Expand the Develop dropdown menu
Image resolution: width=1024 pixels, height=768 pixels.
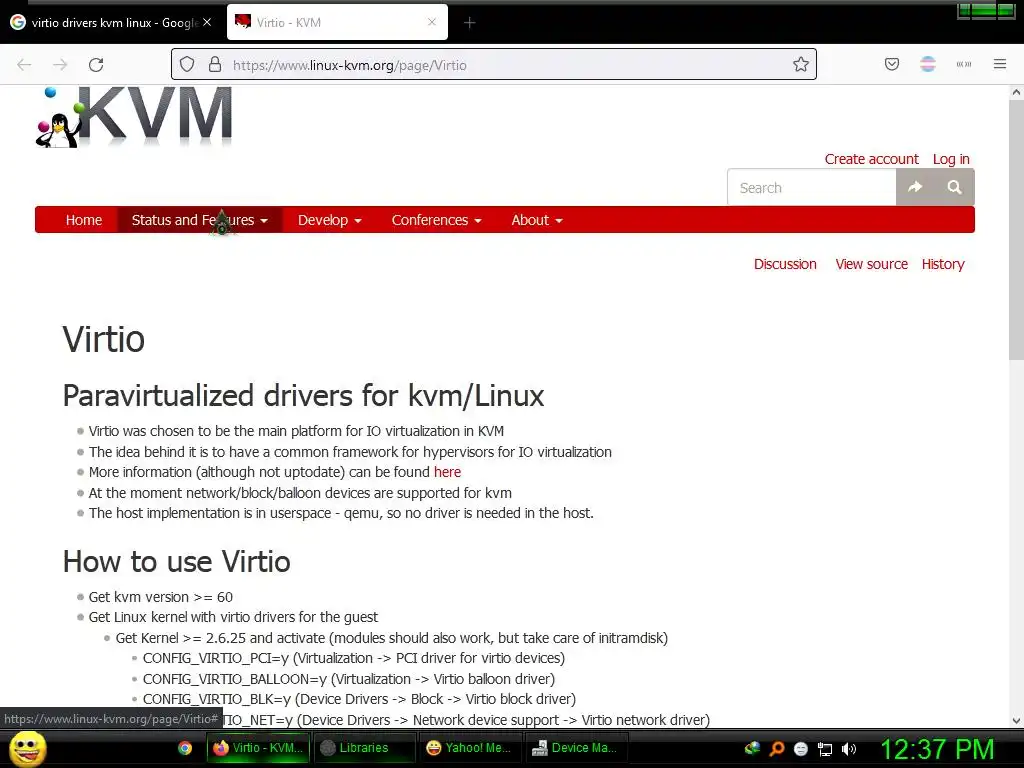[x=329, y=220]
